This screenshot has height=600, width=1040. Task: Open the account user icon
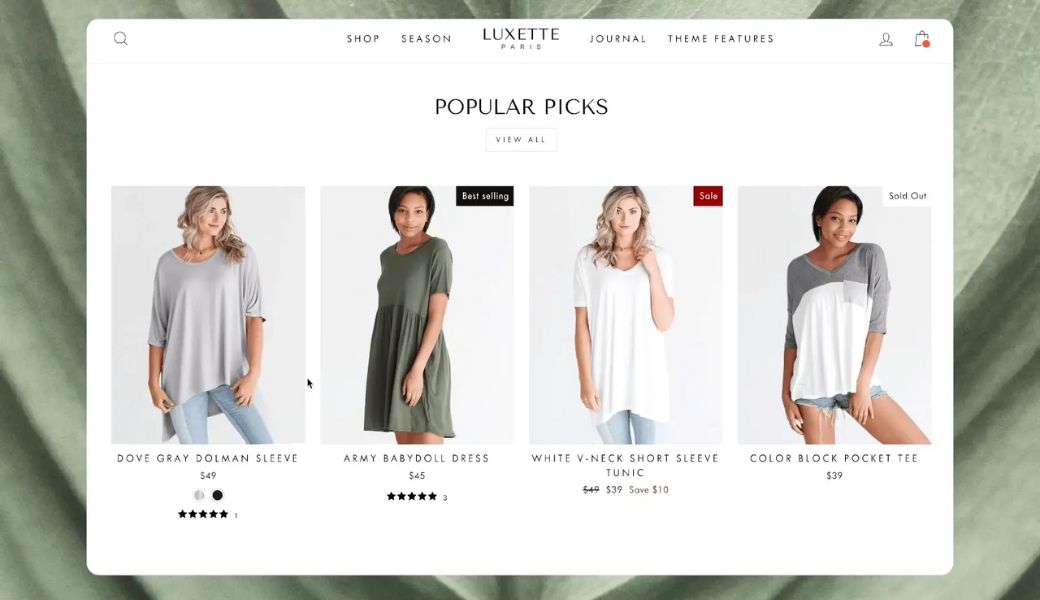click(x=885, y=39)
